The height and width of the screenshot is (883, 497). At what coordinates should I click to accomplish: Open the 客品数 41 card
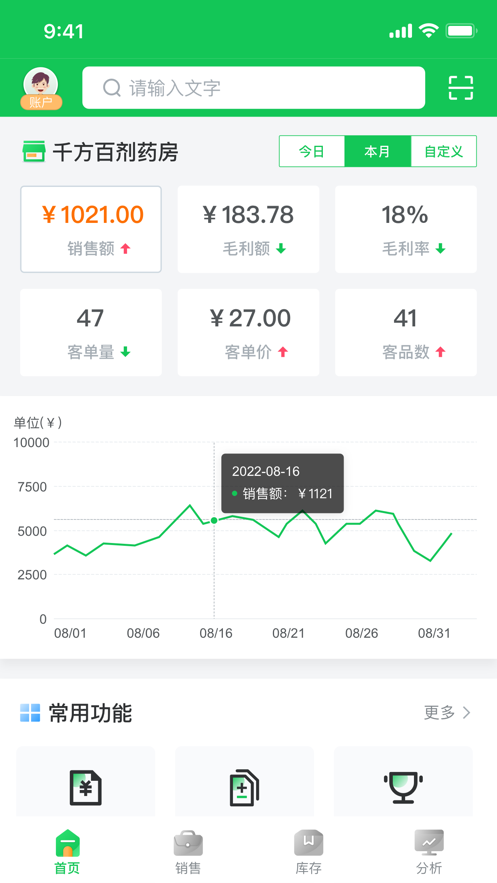(x=406, y=332)
